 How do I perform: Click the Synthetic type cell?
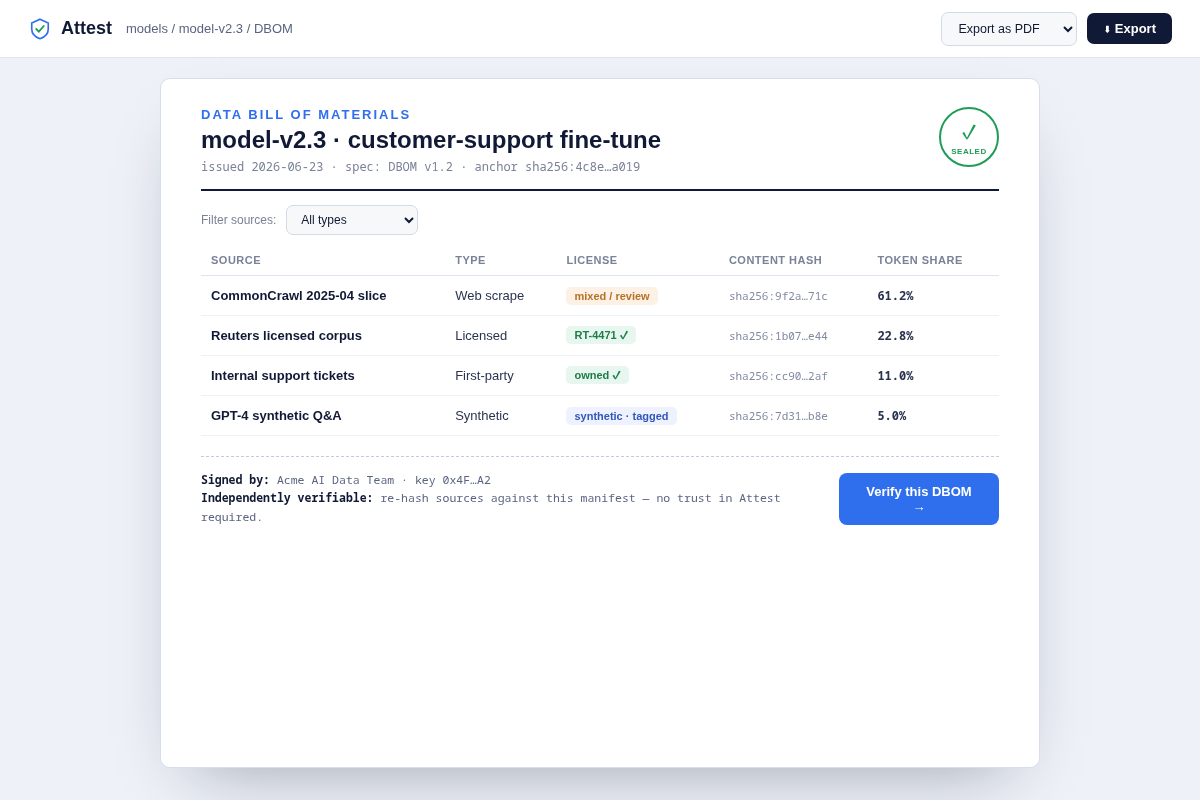[x=482, y=416]
